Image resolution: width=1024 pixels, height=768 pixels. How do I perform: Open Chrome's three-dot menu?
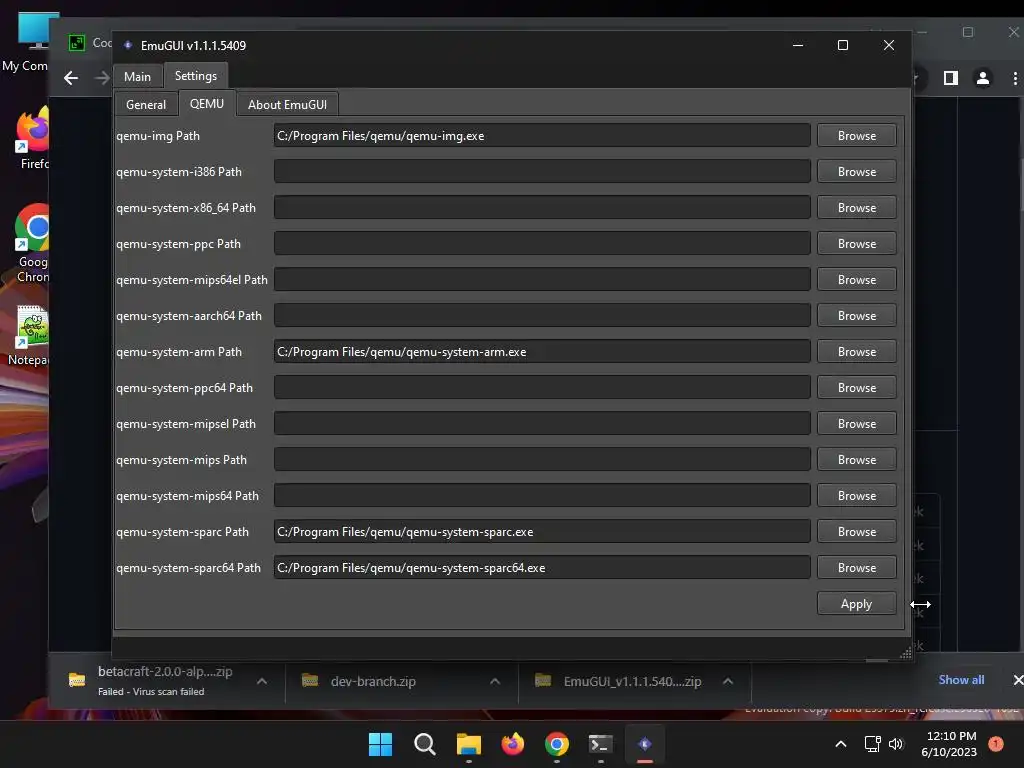1014,78
